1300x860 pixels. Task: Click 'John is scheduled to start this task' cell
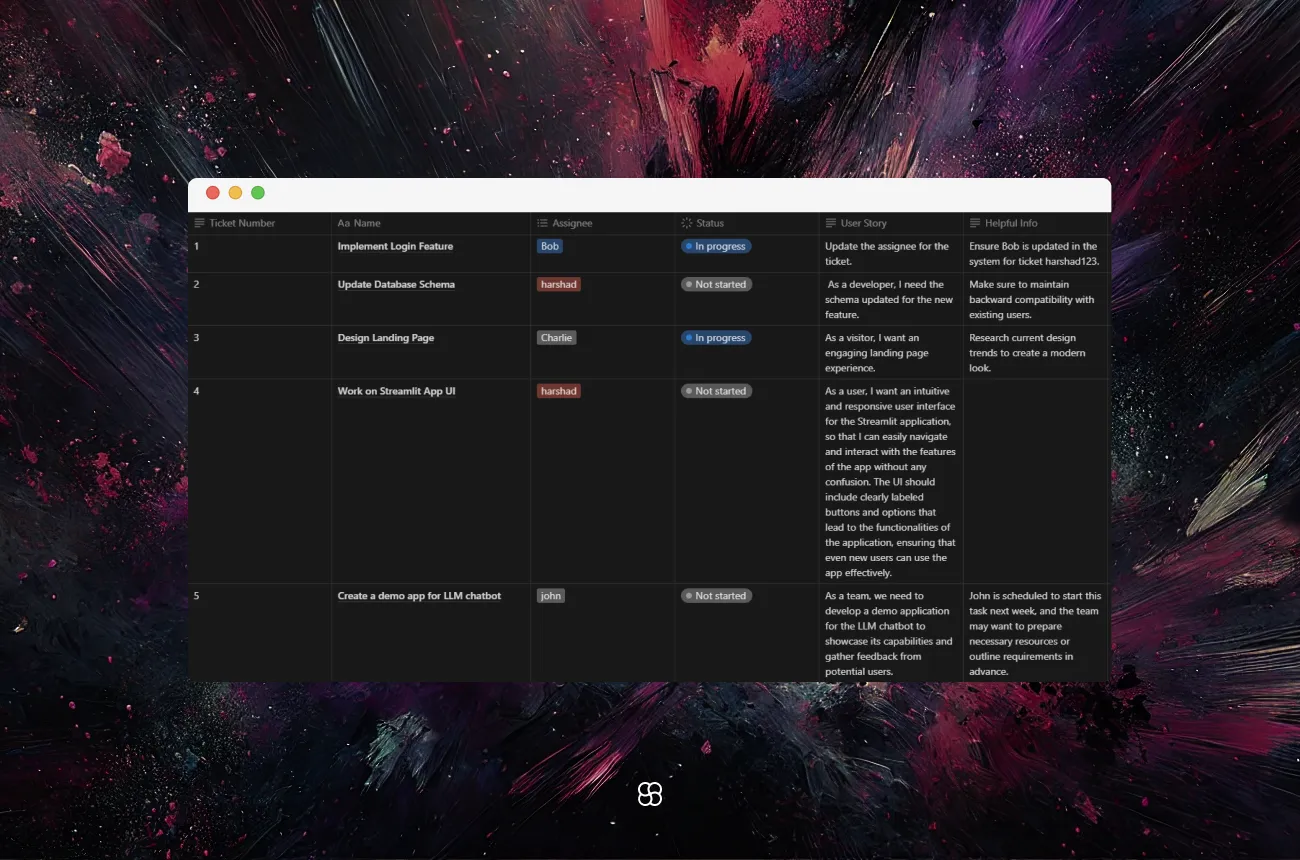tap(1035, 633)
